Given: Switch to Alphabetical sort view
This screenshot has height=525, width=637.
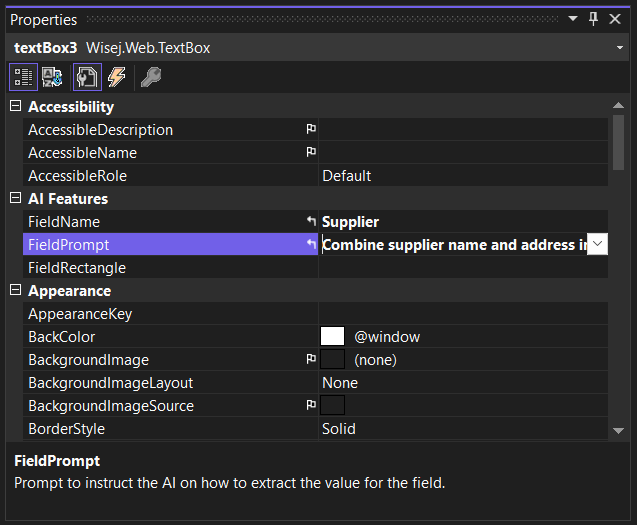Looking at the screenshot, I should click(52, 77).
